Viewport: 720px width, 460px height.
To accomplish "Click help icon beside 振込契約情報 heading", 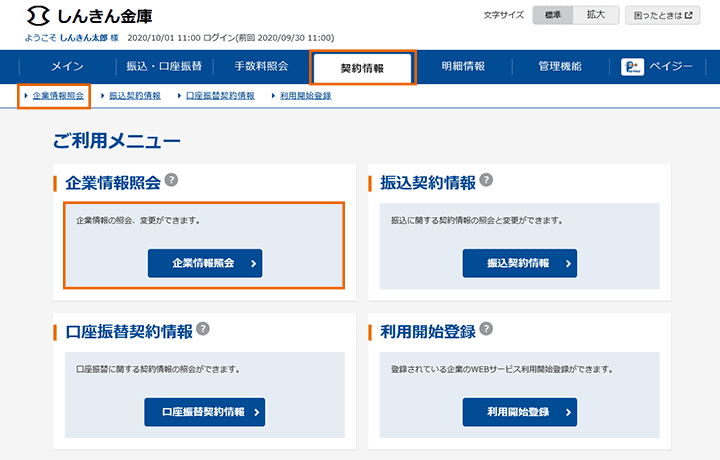I will coord(486,181).
